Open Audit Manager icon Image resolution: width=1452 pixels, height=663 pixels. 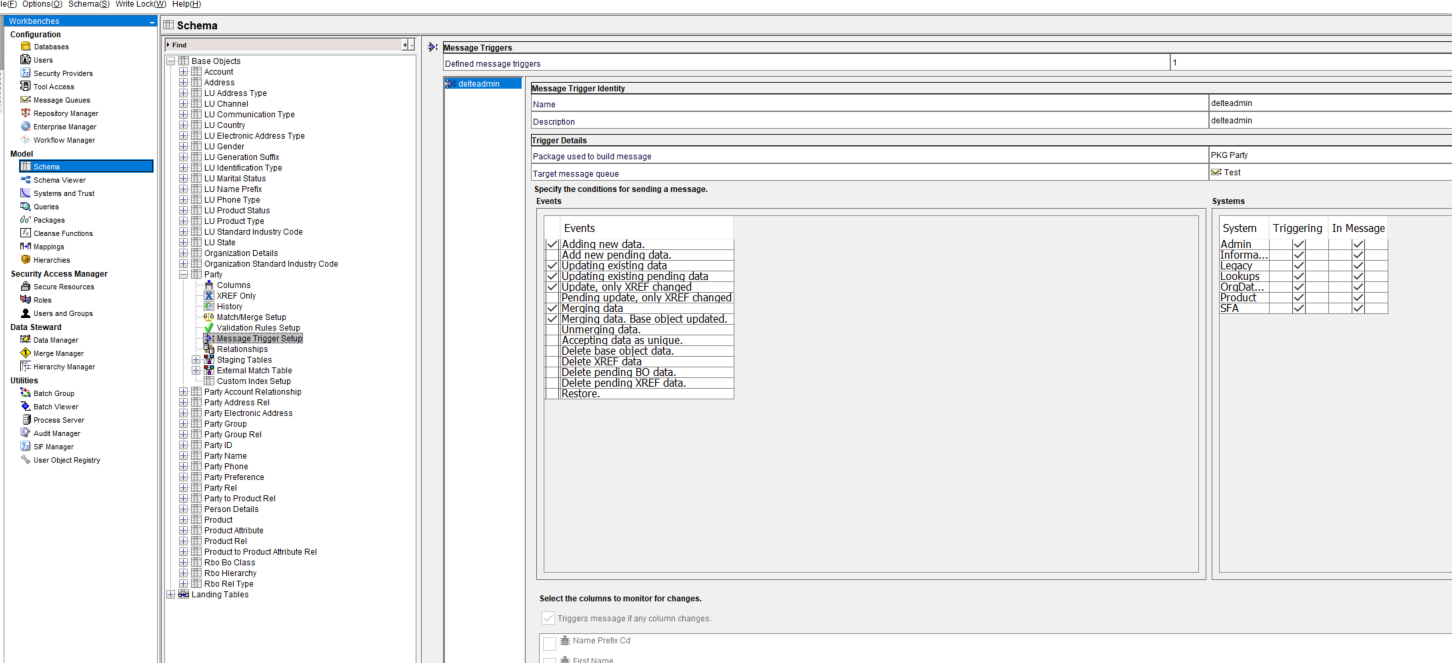(25, 433)
